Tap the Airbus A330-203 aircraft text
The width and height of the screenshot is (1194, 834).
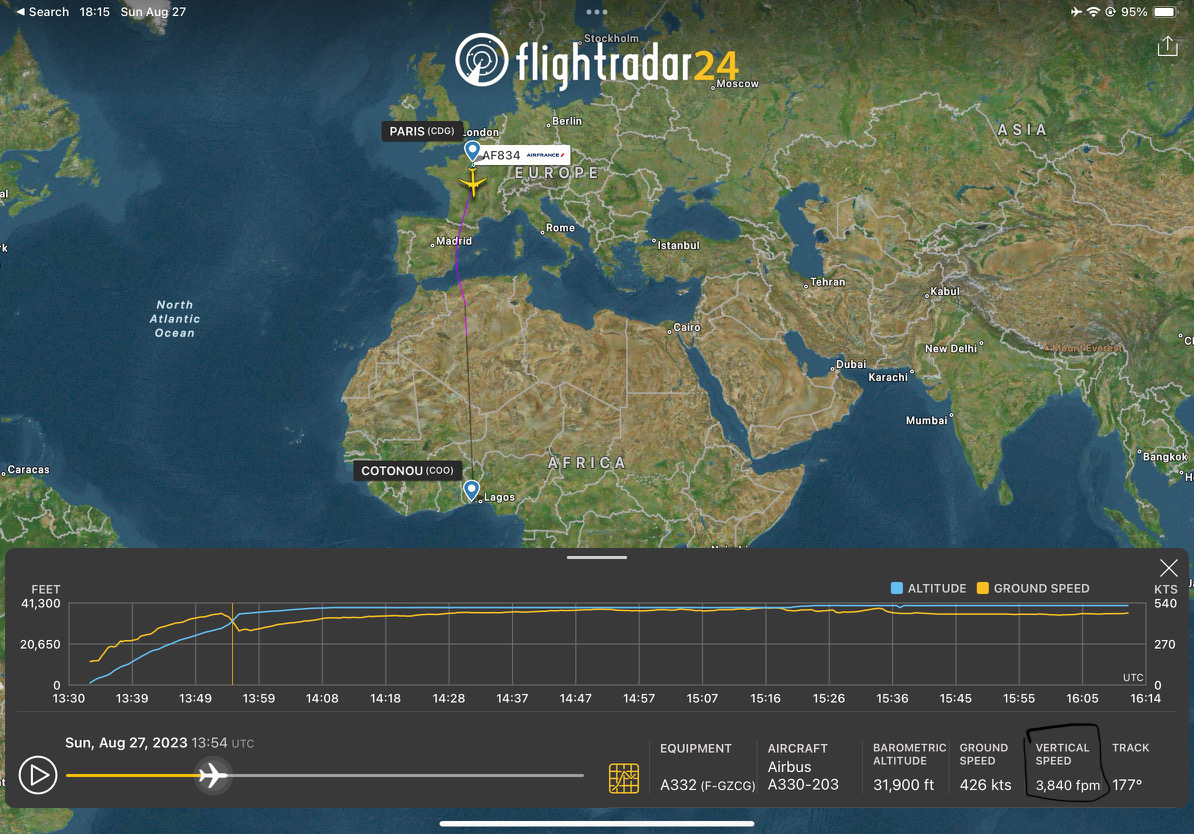click(803, 775)
